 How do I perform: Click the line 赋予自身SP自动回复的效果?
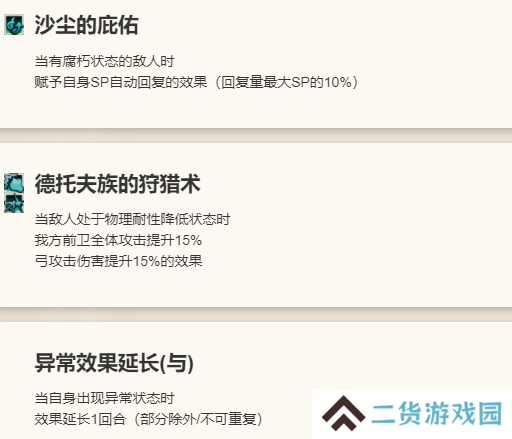coord(121,82)
